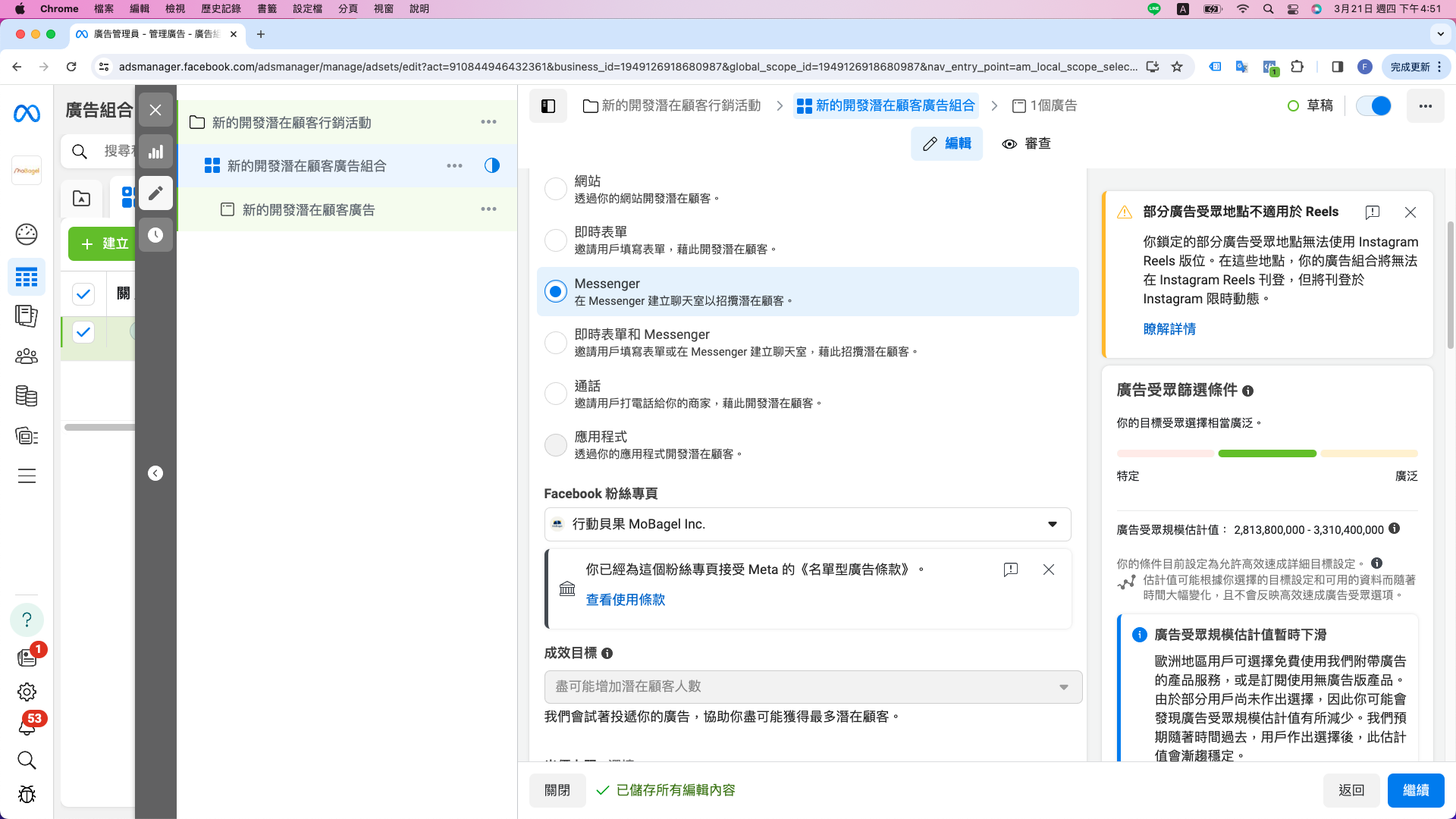Select the 即時表單 radio option
Image resolution: width=1456 pixels, height=819 pixels.
click(x=556, y=240)
